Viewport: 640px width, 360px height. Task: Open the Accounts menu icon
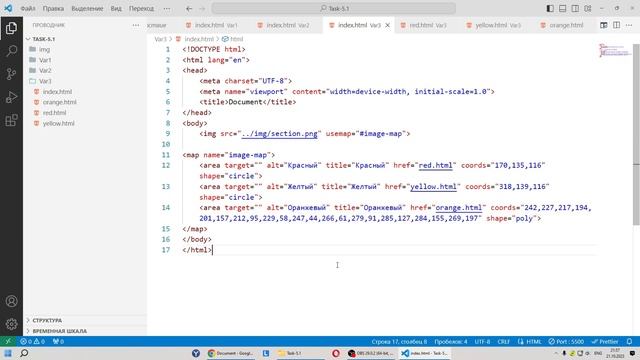click(x=11, y=301)
